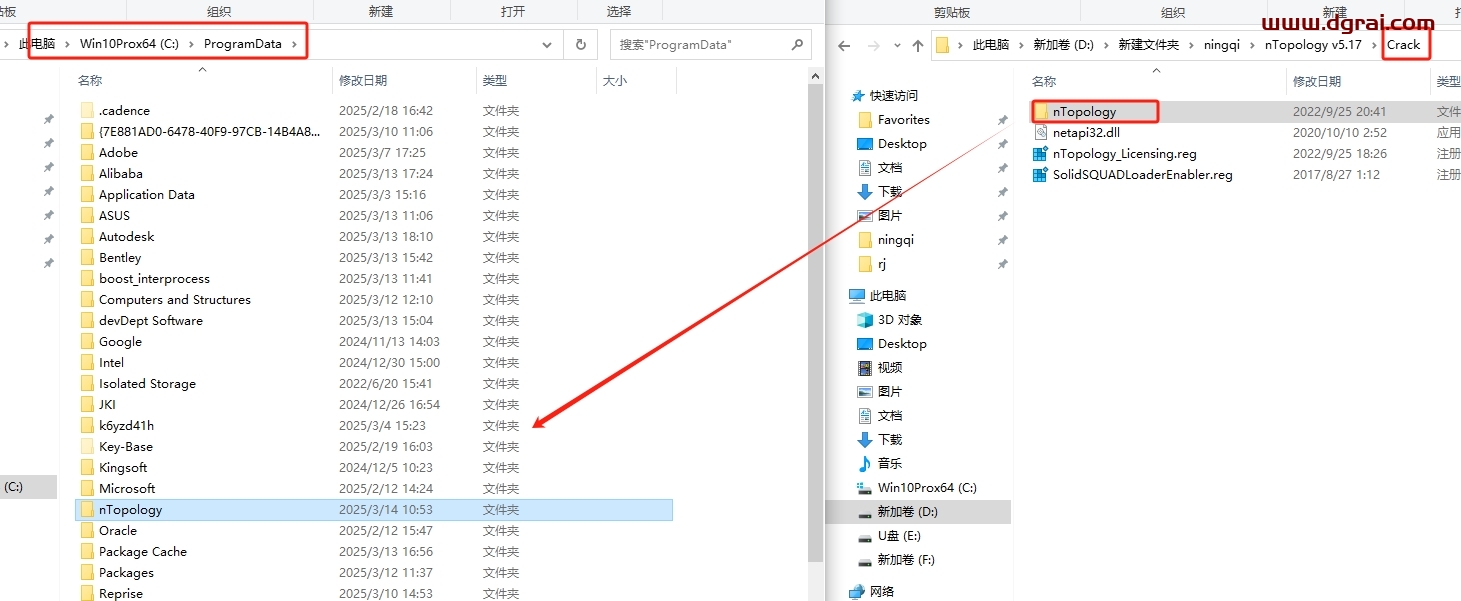Viewport: 1461px width, 601px height.
Task: Click the 3D 对象 icon in sidebar
Action: tap(865, 320)
